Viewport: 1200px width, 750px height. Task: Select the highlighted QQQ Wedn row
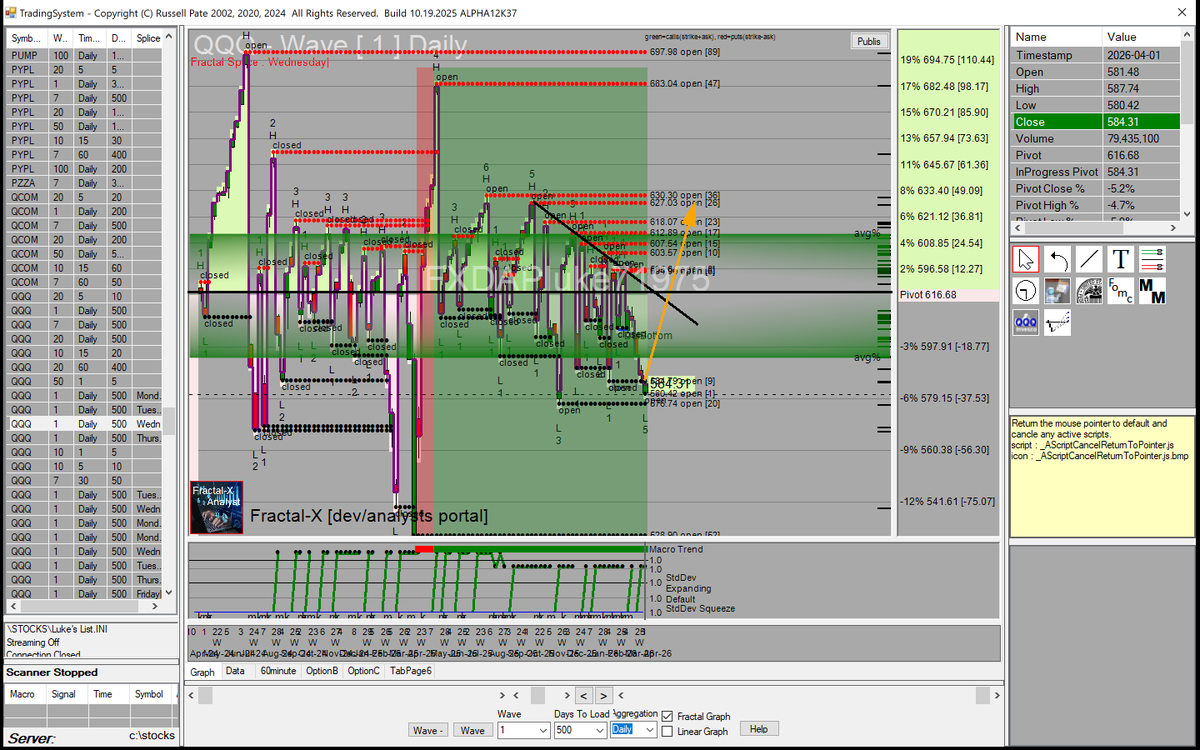click(86, 424)
